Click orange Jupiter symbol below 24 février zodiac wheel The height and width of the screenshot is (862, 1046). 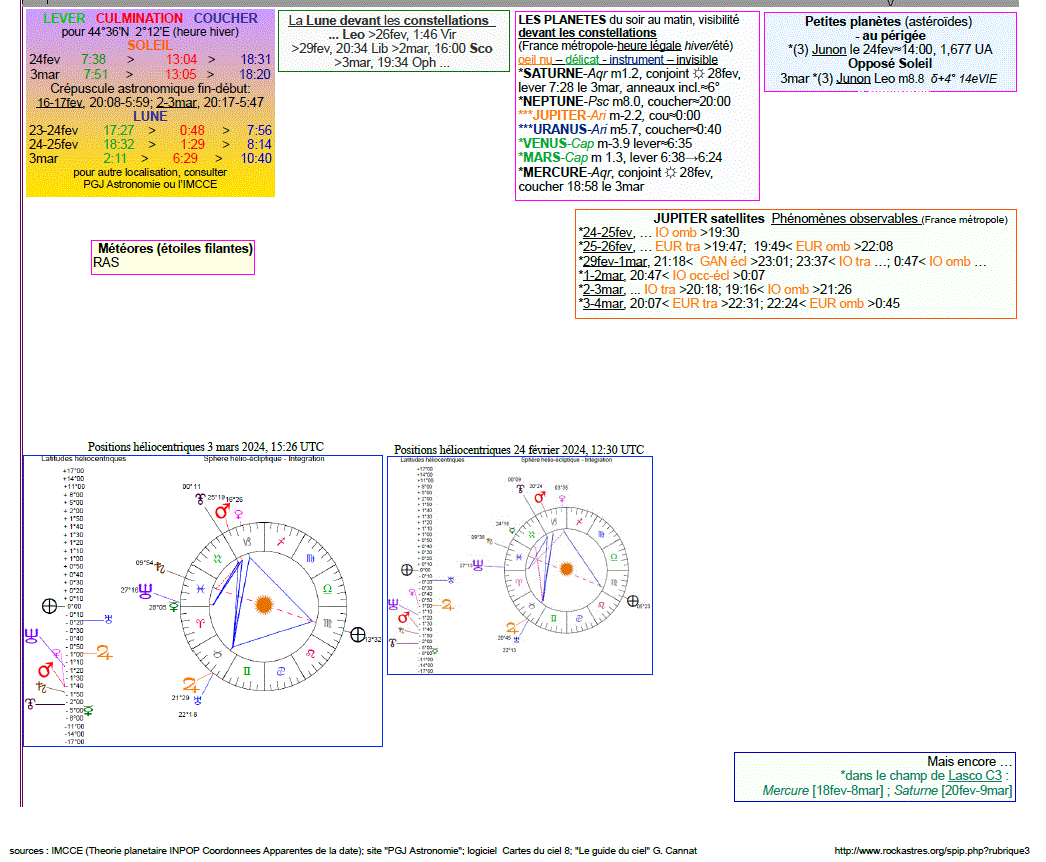coord(512,628)
